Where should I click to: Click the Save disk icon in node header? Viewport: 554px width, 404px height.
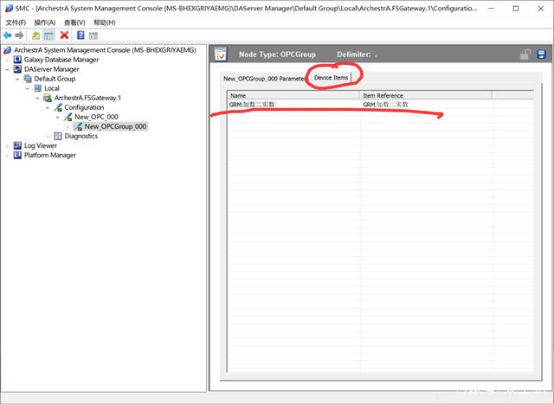pos(541,54)
